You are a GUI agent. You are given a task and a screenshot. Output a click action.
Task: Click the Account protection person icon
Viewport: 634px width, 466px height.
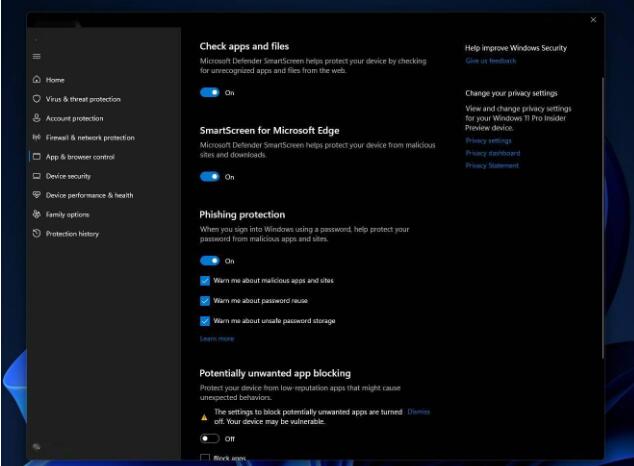point(37,118)
